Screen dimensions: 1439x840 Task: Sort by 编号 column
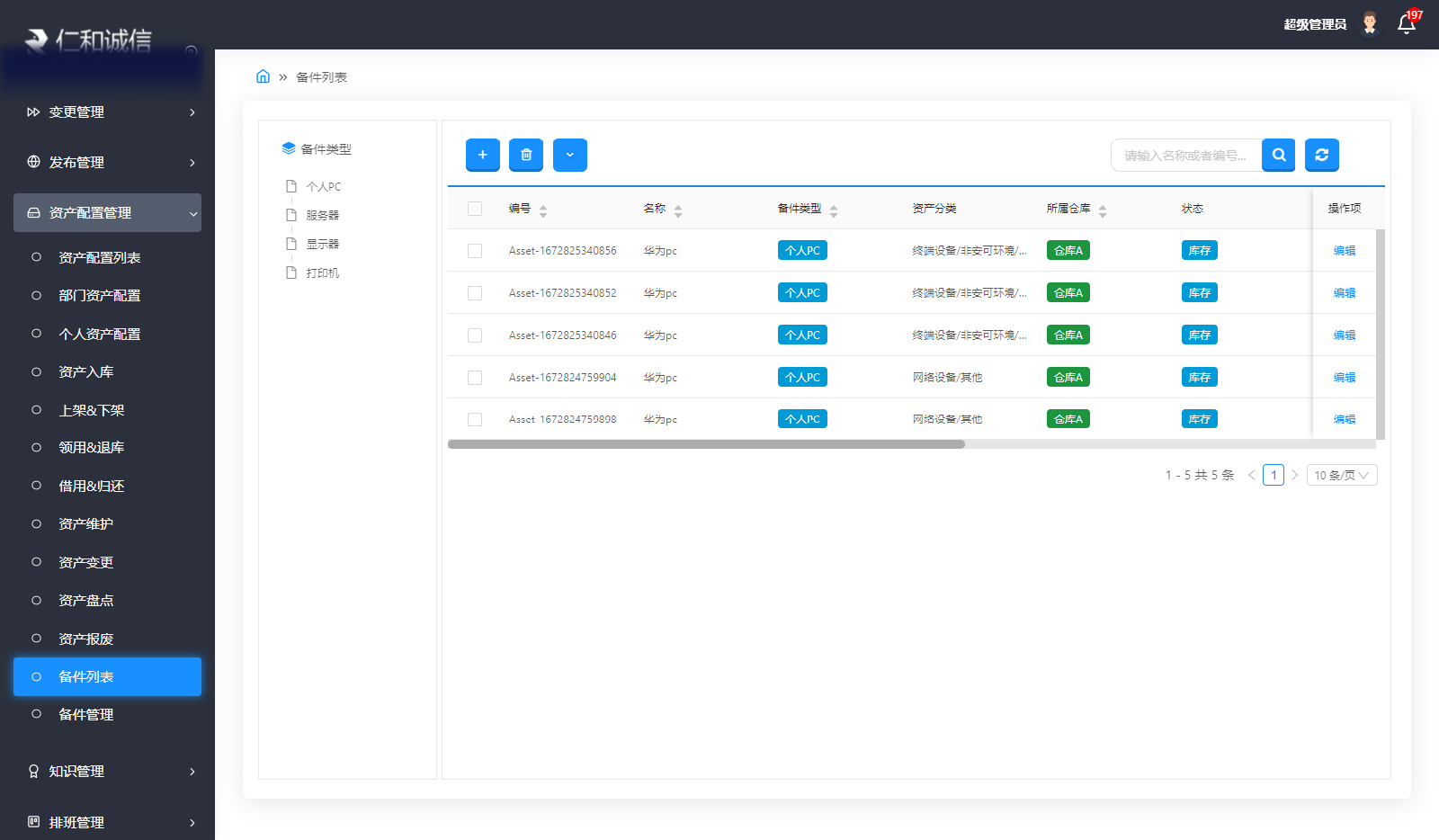coord(543,210)
